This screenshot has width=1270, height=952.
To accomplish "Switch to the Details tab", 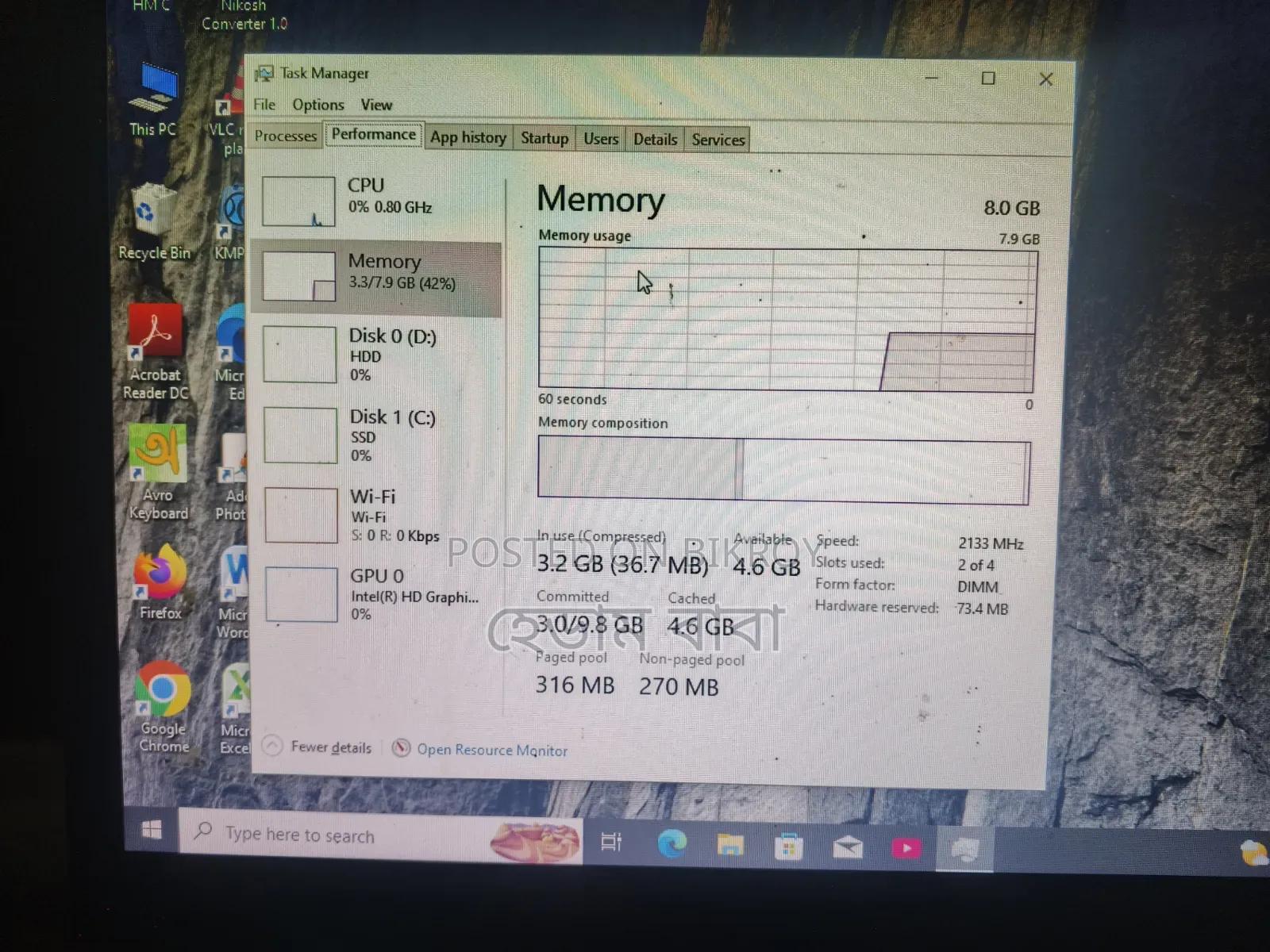I will pyautogui.click(x=655, y=140).
